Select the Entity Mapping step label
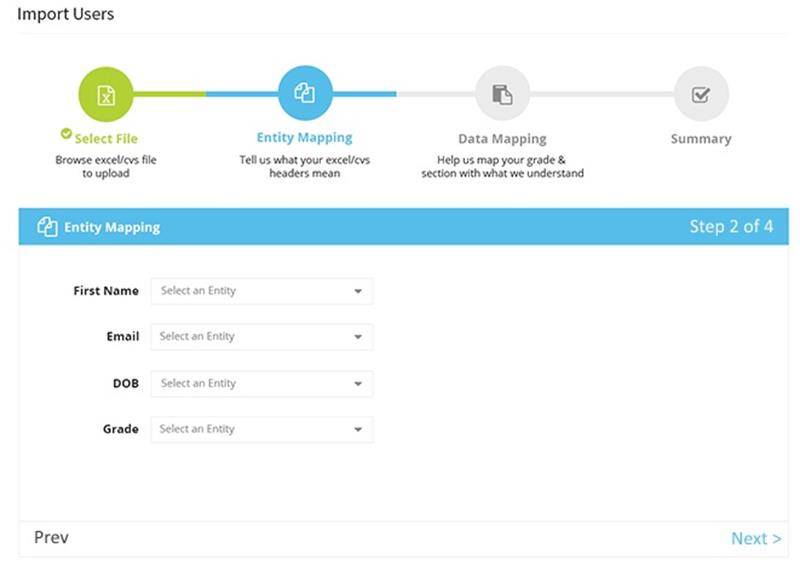 [304, 138]
